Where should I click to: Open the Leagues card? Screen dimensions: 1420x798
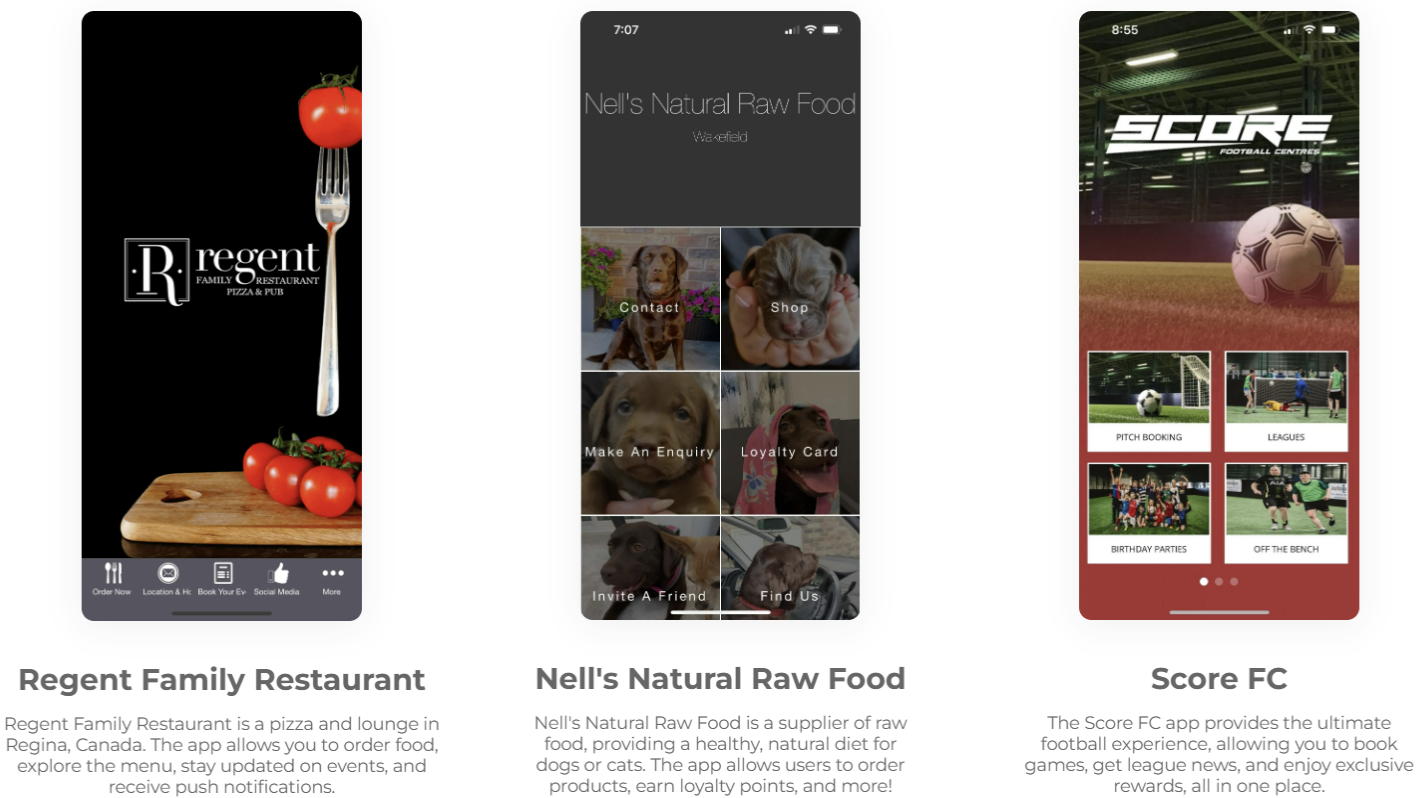pyautogui.click(x=1286, y=401)
